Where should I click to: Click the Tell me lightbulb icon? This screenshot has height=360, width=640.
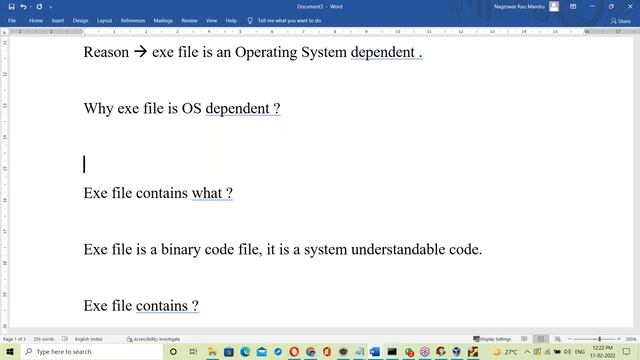(250, 20)
